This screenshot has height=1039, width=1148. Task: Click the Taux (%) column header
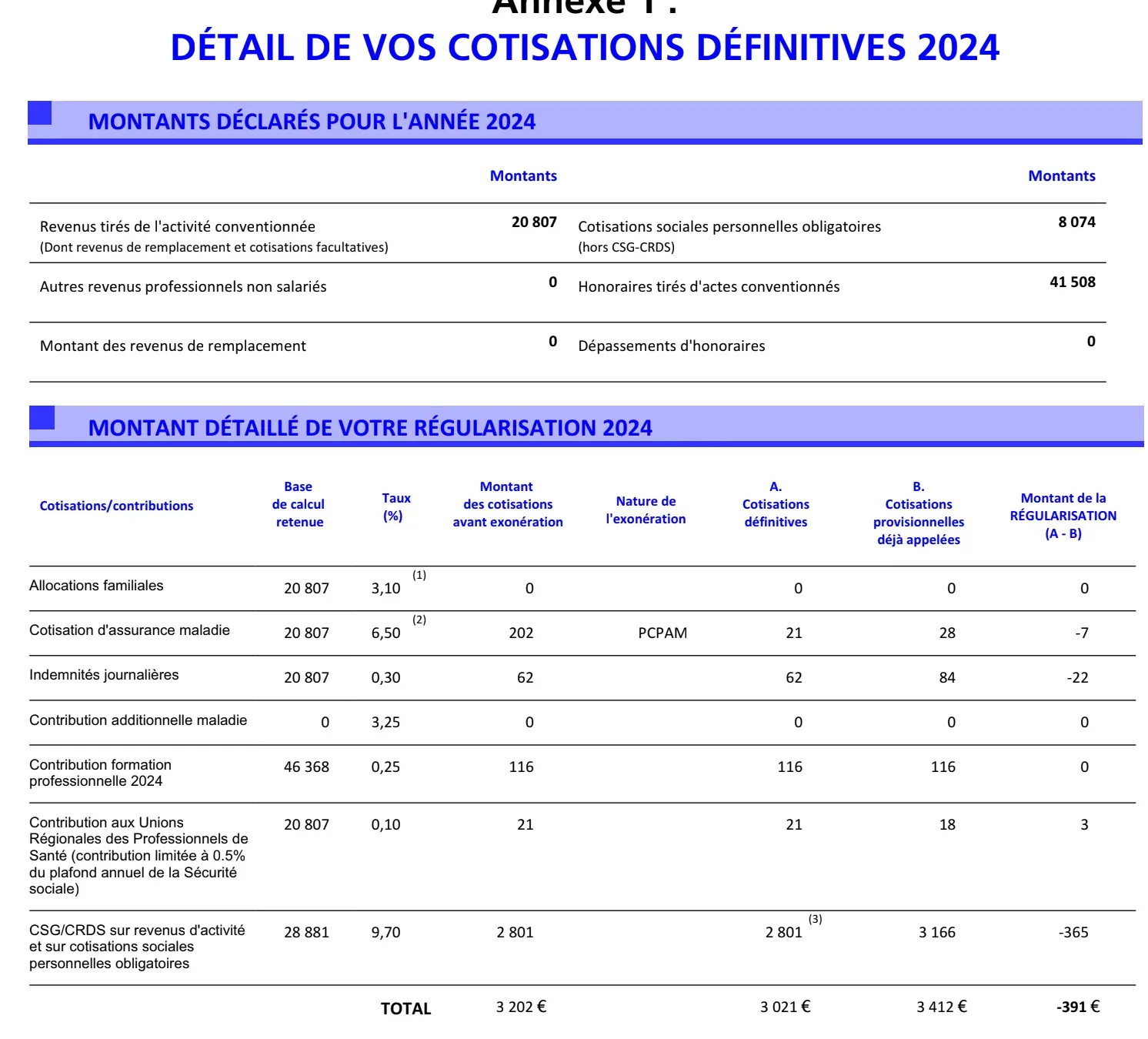395,507
